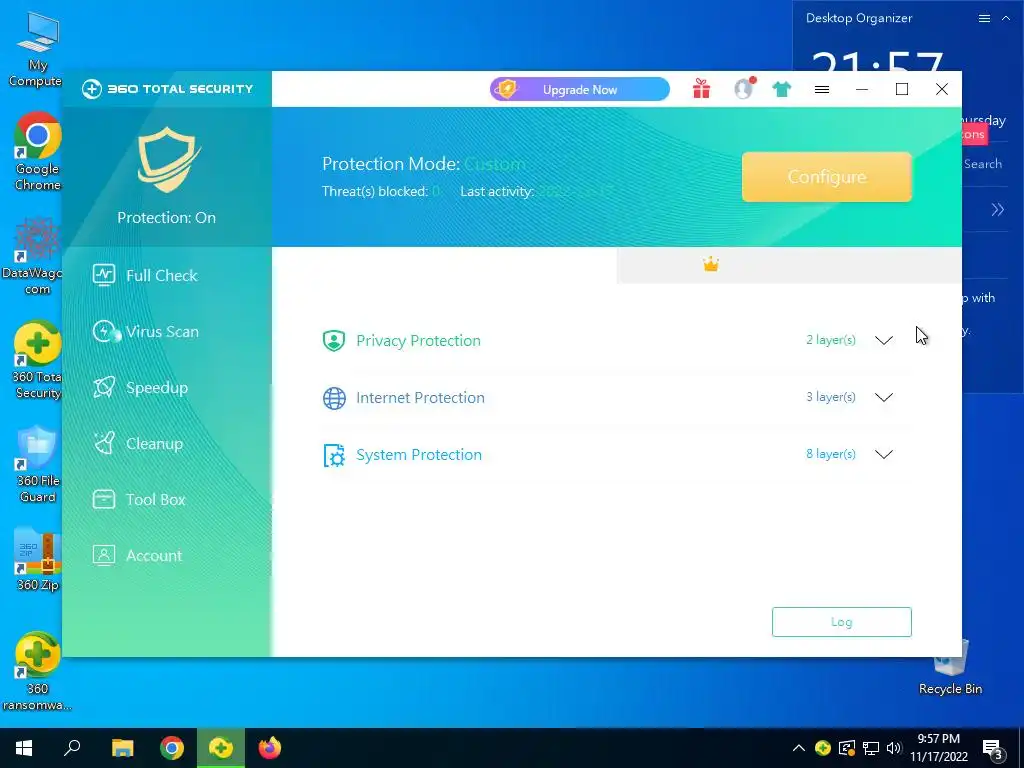Show hidden system tray icons
Image resolution: width=1024 pixels, height=768 pixels.
799,748
